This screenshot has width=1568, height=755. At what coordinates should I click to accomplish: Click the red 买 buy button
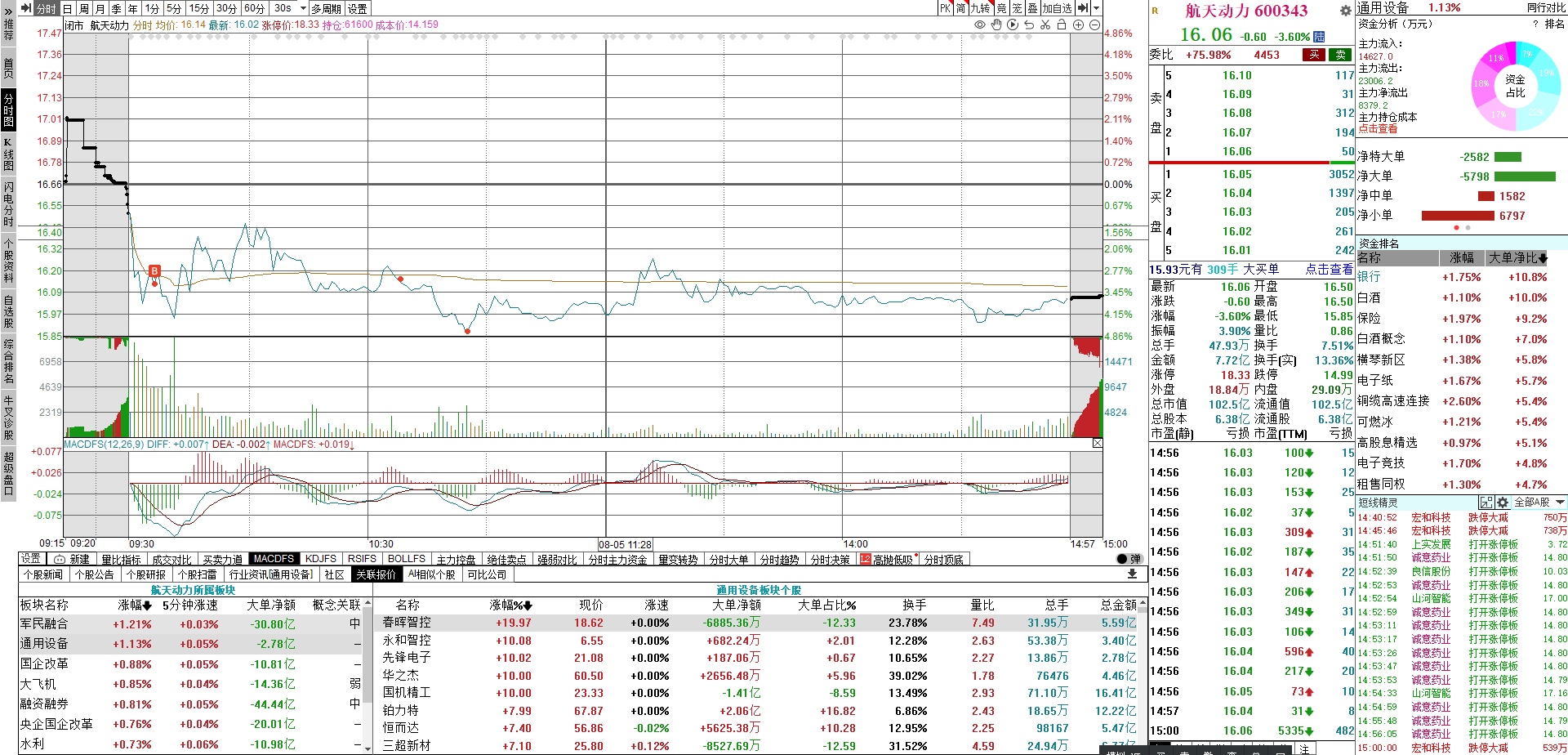pos(1314,55)
